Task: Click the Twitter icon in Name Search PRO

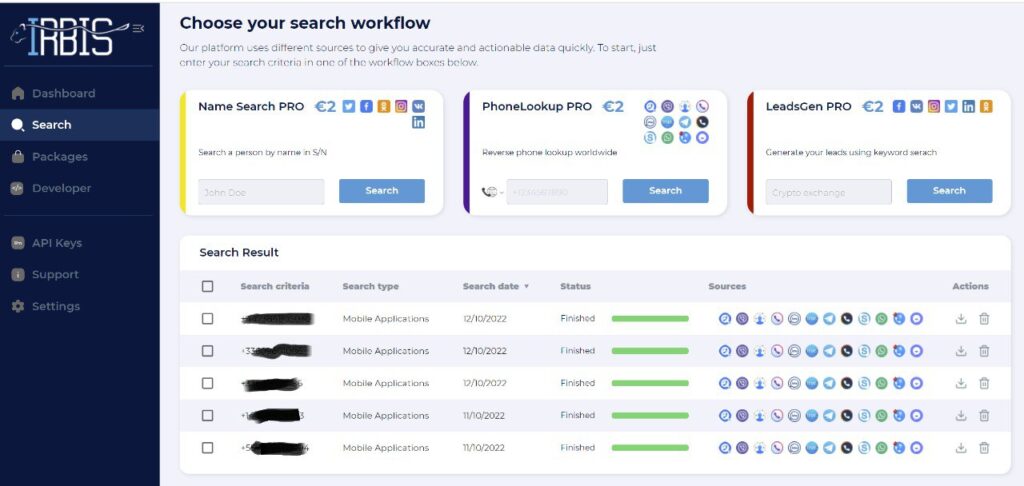Action: coord(348,106)
